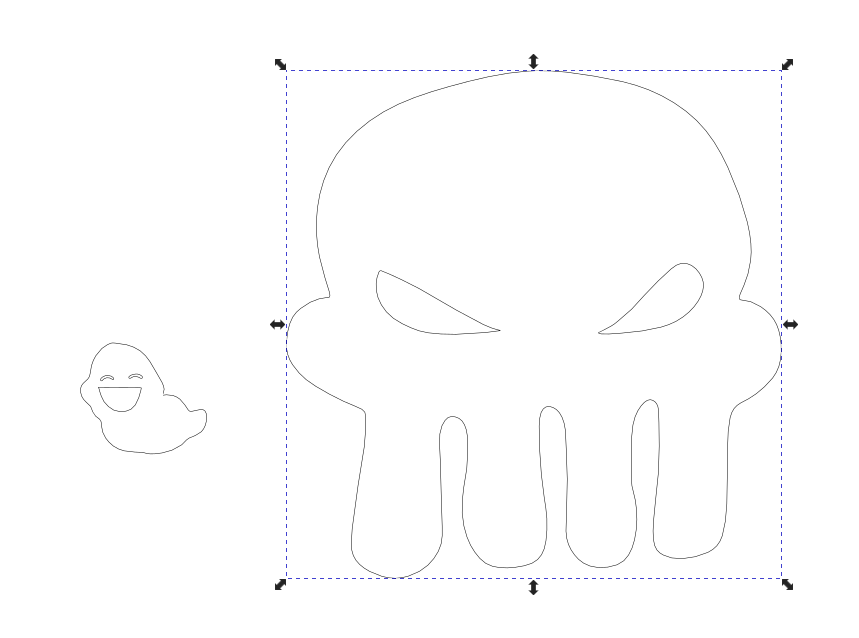Click the skull's leftmost tooth lobe
The width and height of the screenshot is (859, 638).
[400, 500]
